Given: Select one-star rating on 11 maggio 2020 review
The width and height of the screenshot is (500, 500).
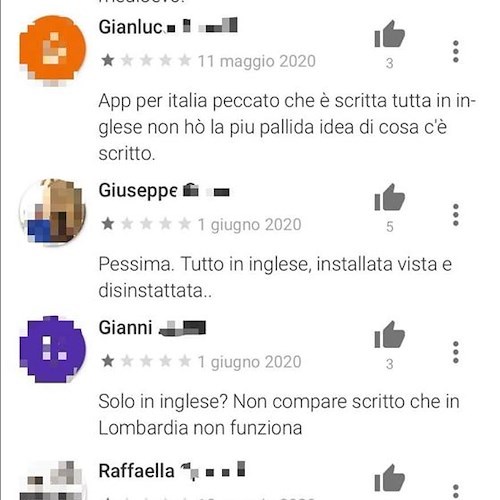Looking at the screenshot, I should 108,61.
